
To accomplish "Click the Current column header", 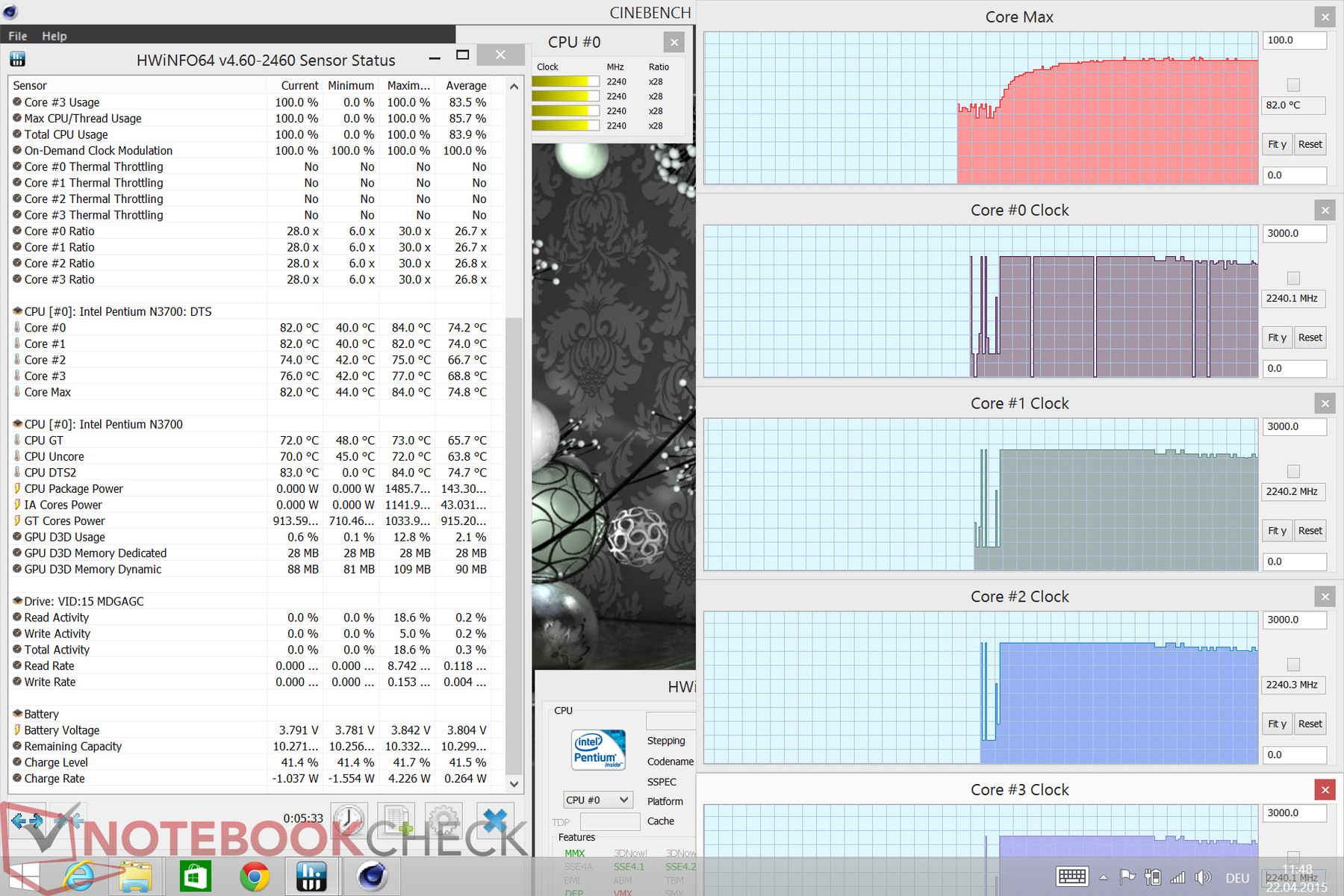I will click(x=294, y=85).
